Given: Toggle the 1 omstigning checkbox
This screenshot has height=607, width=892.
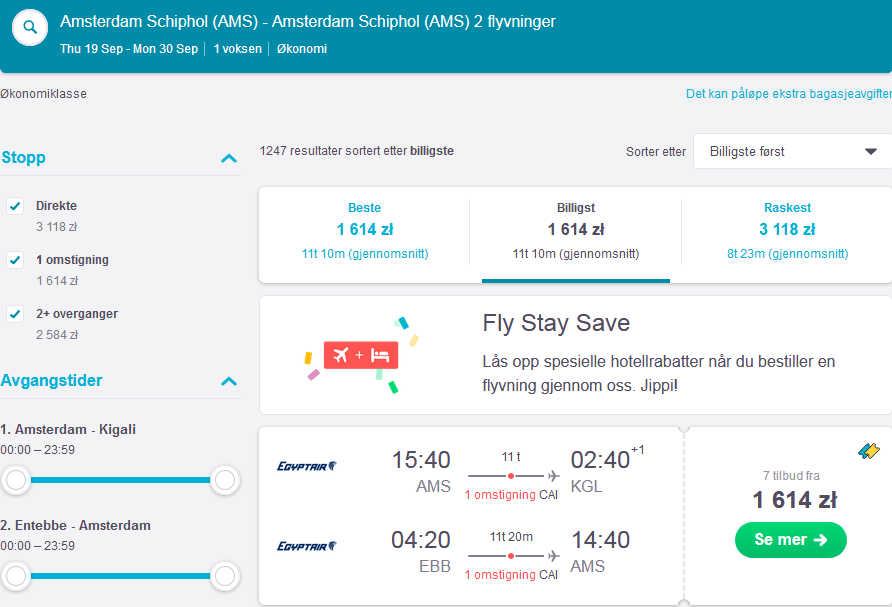Looking at the screenshot, I should 15,260.
